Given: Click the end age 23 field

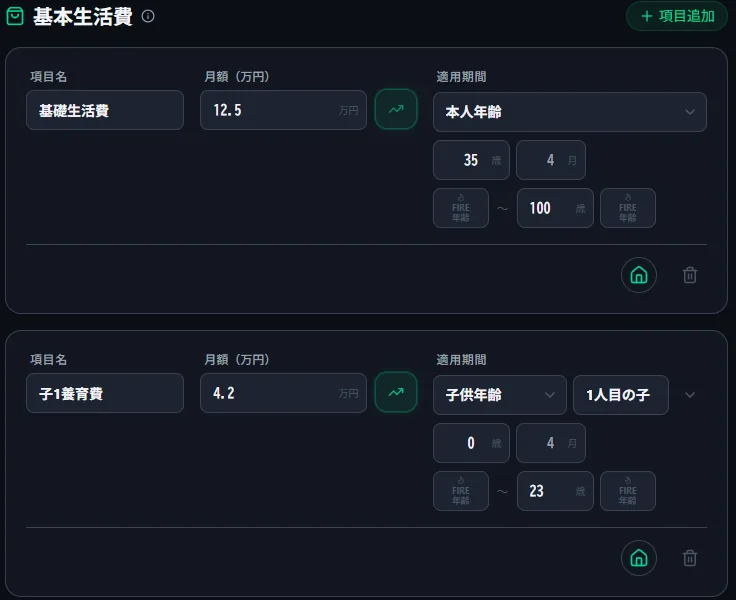Looking at the screenshot, I should pyautogui.click(x=555, y=491).
